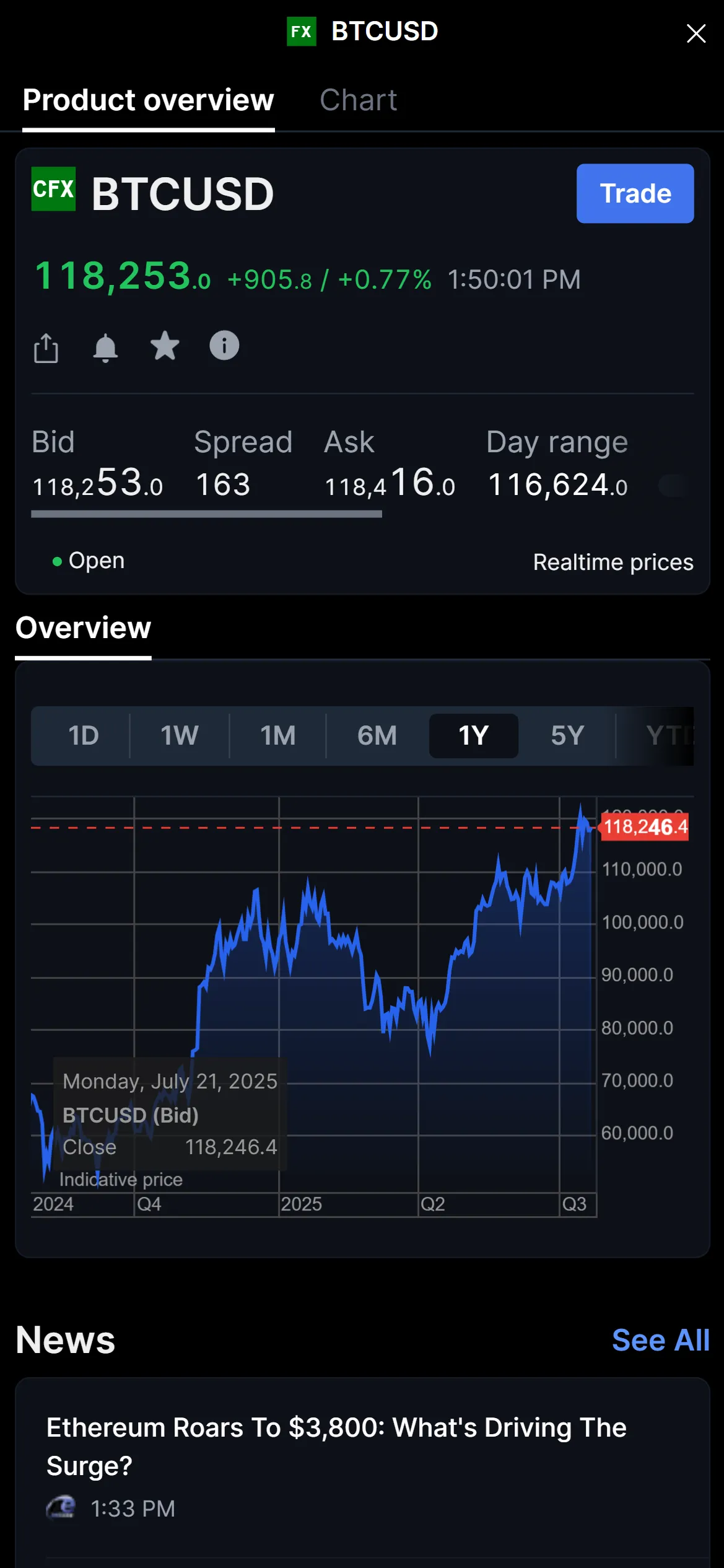Screen dimensions: 724x1568
Task: Set a price alert bell icon
Action: point(105,347)
